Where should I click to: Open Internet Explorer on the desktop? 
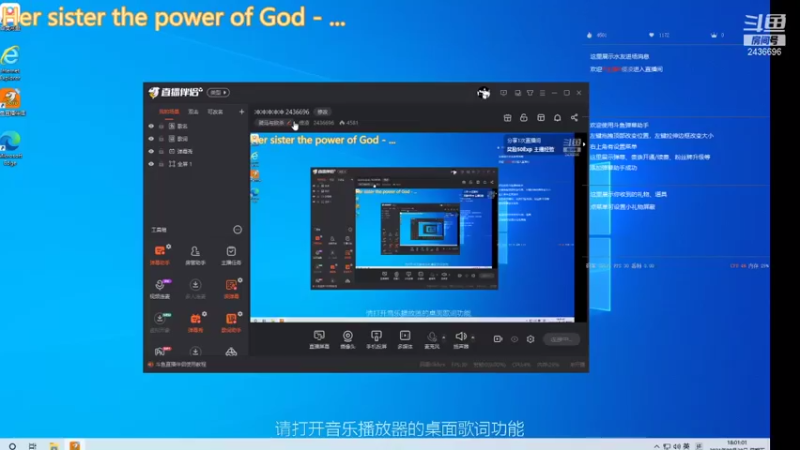[10, 62]
